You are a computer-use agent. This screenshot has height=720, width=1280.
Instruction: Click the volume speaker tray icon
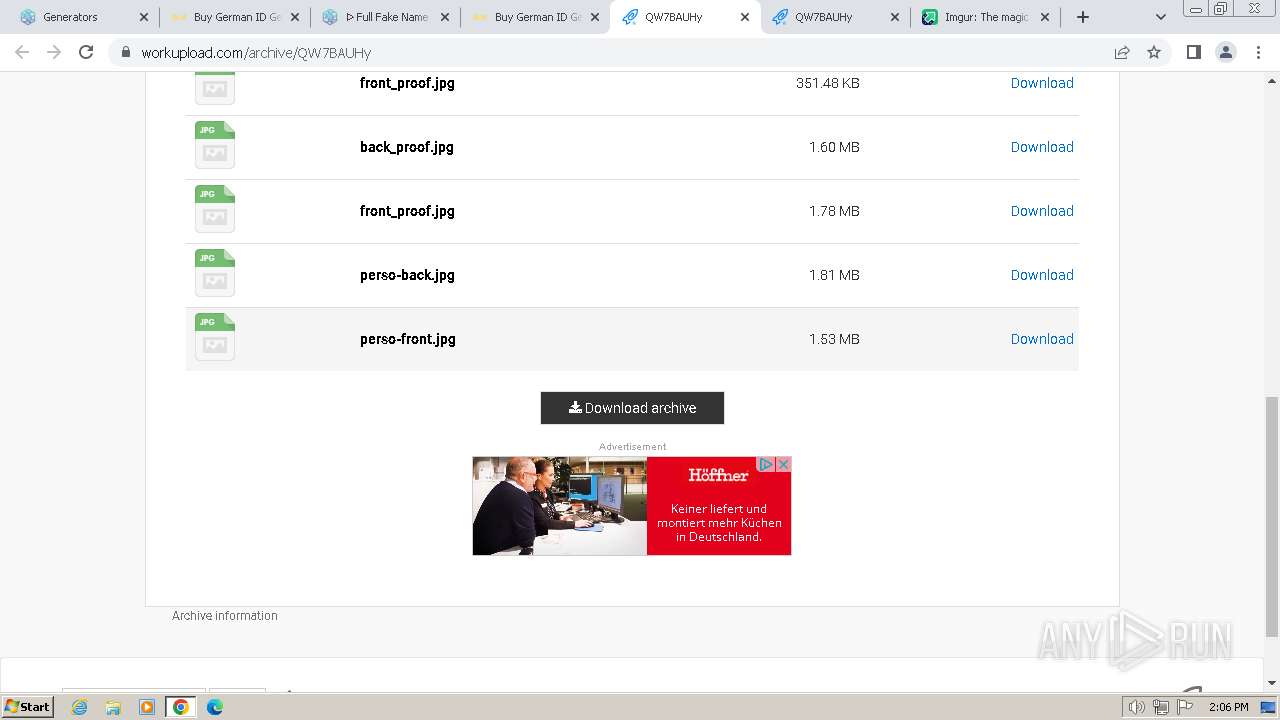pos(1137,707)
